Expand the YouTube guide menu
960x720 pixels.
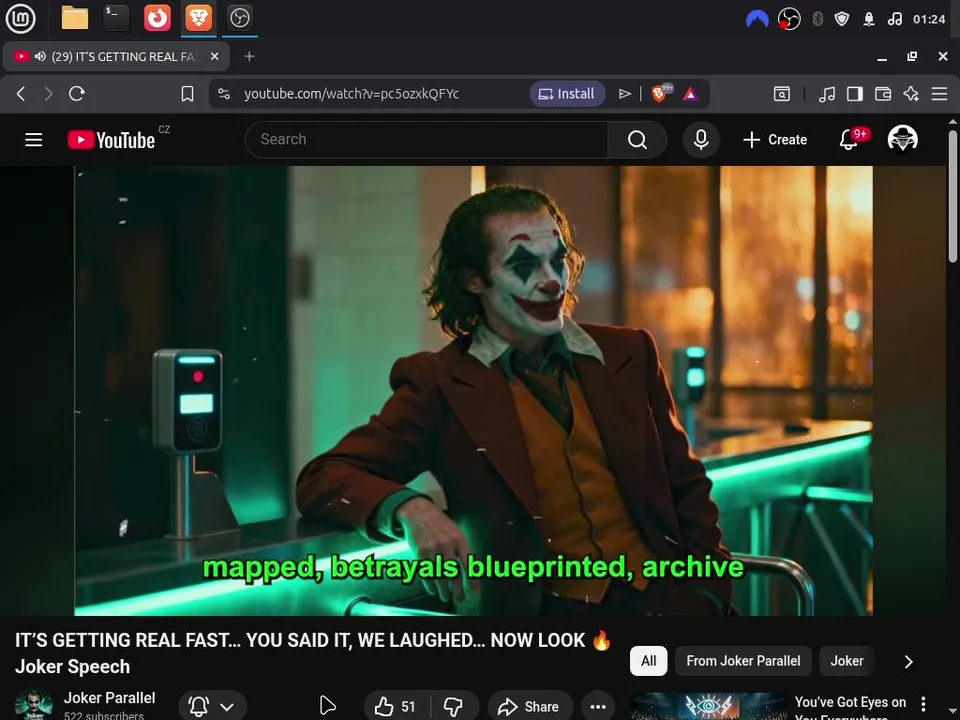pyautogui.click(x=34, y=140)
